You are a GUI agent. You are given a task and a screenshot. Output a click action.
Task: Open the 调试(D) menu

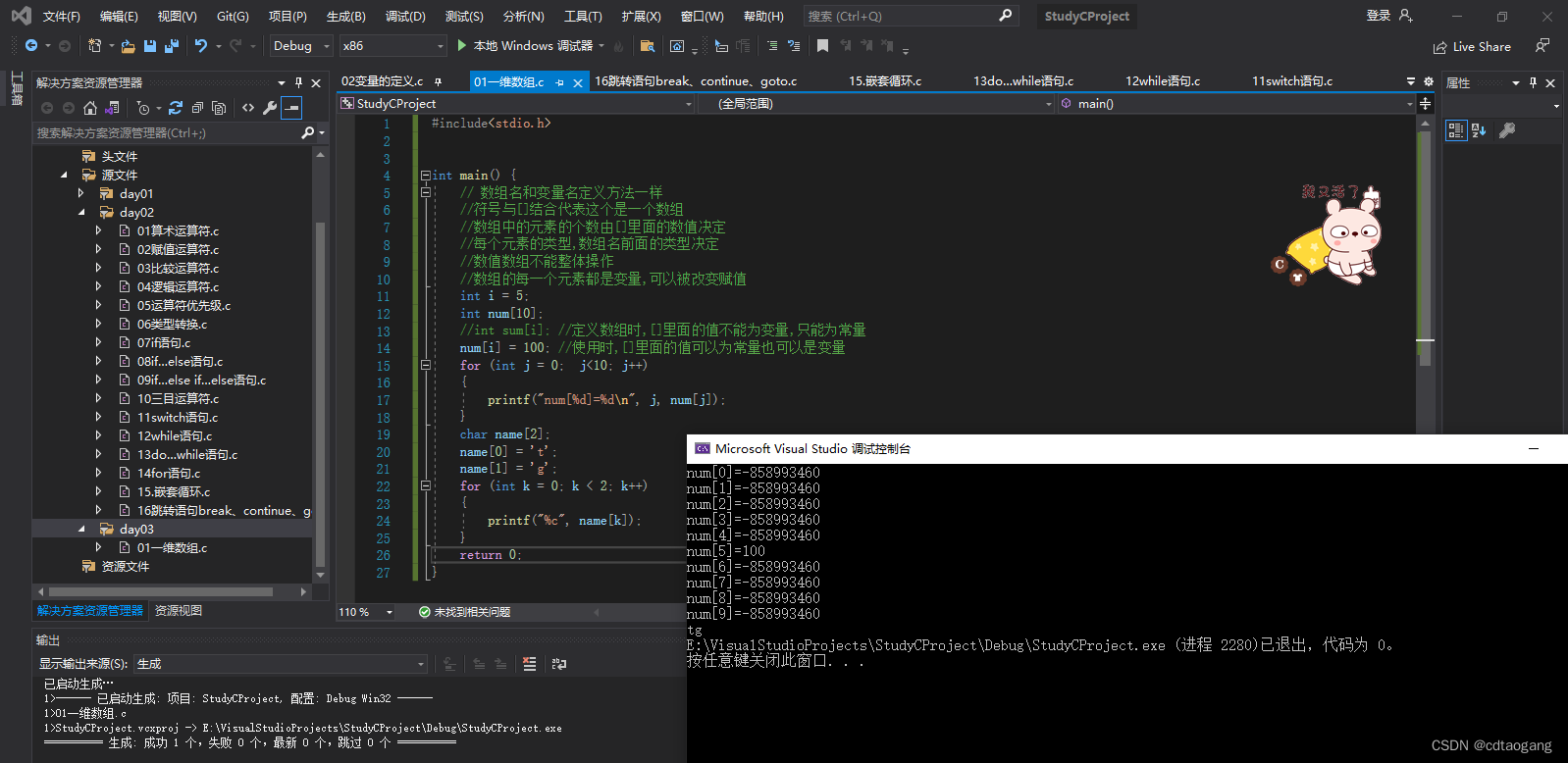tap(405, 17)
